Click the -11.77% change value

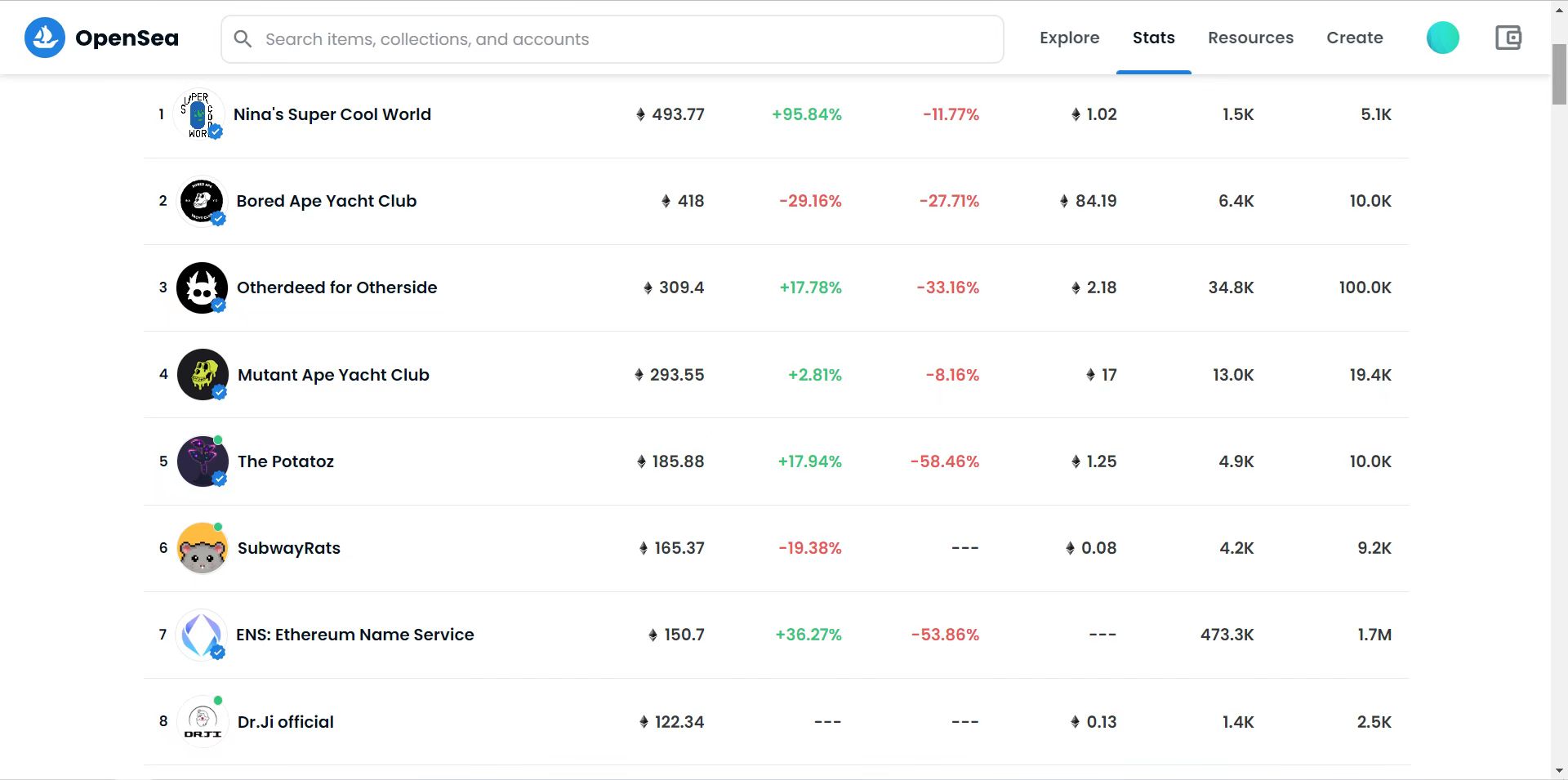point(951,114)
